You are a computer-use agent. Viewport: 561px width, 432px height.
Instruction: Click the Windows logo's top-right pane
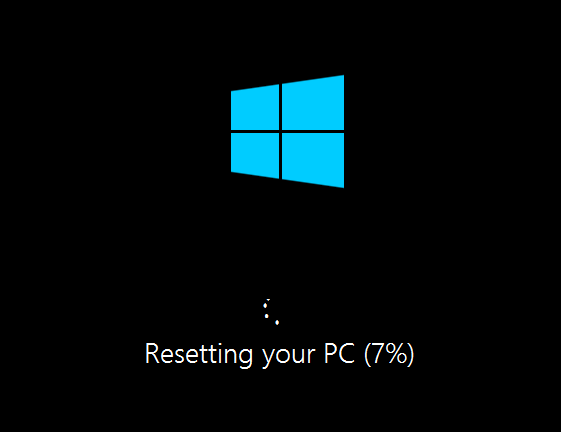click(x=313, y=103)
